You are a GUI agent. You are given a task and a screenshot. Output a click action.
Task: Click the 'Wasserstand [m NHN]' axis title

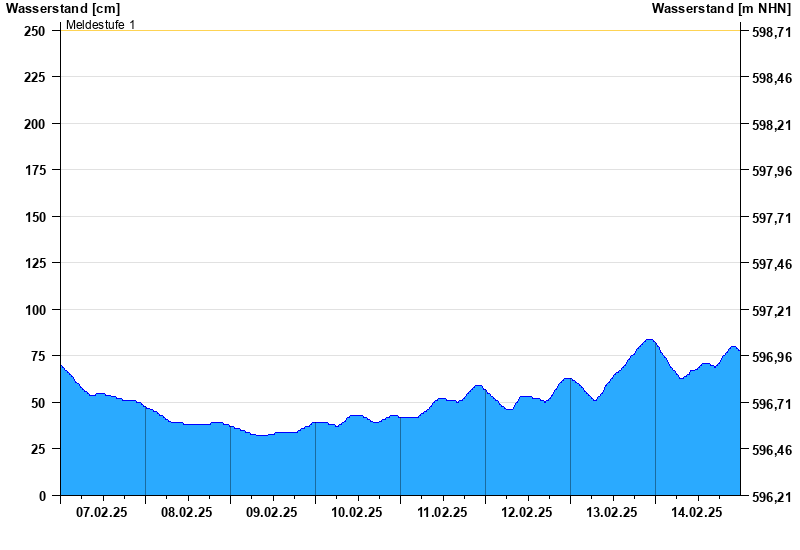pos(721,8)
